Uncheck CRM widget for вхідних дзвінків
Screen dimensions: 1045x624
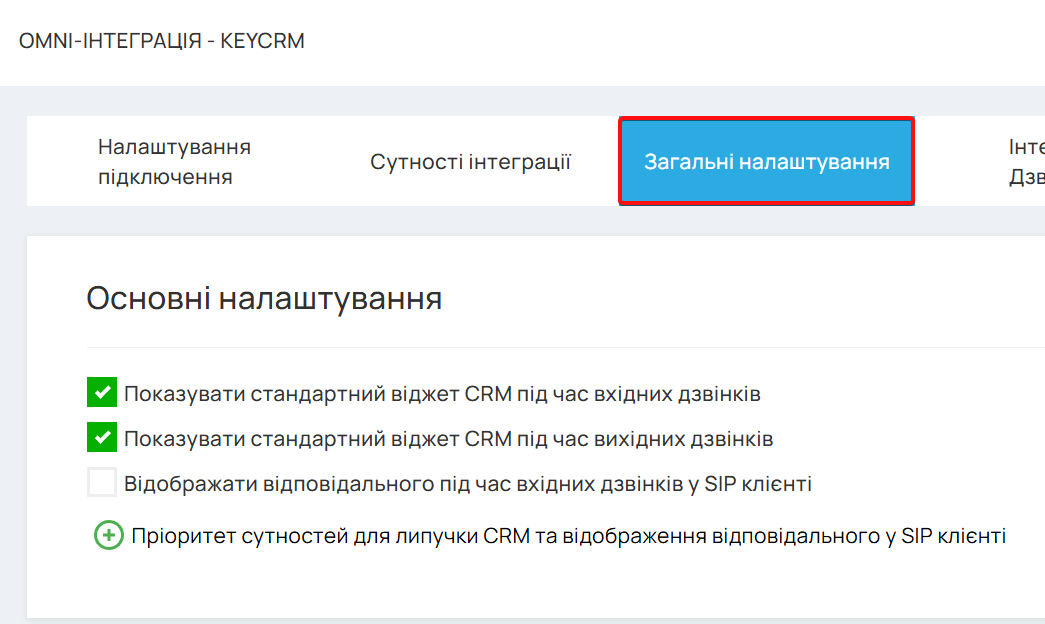tap(102, 392)
